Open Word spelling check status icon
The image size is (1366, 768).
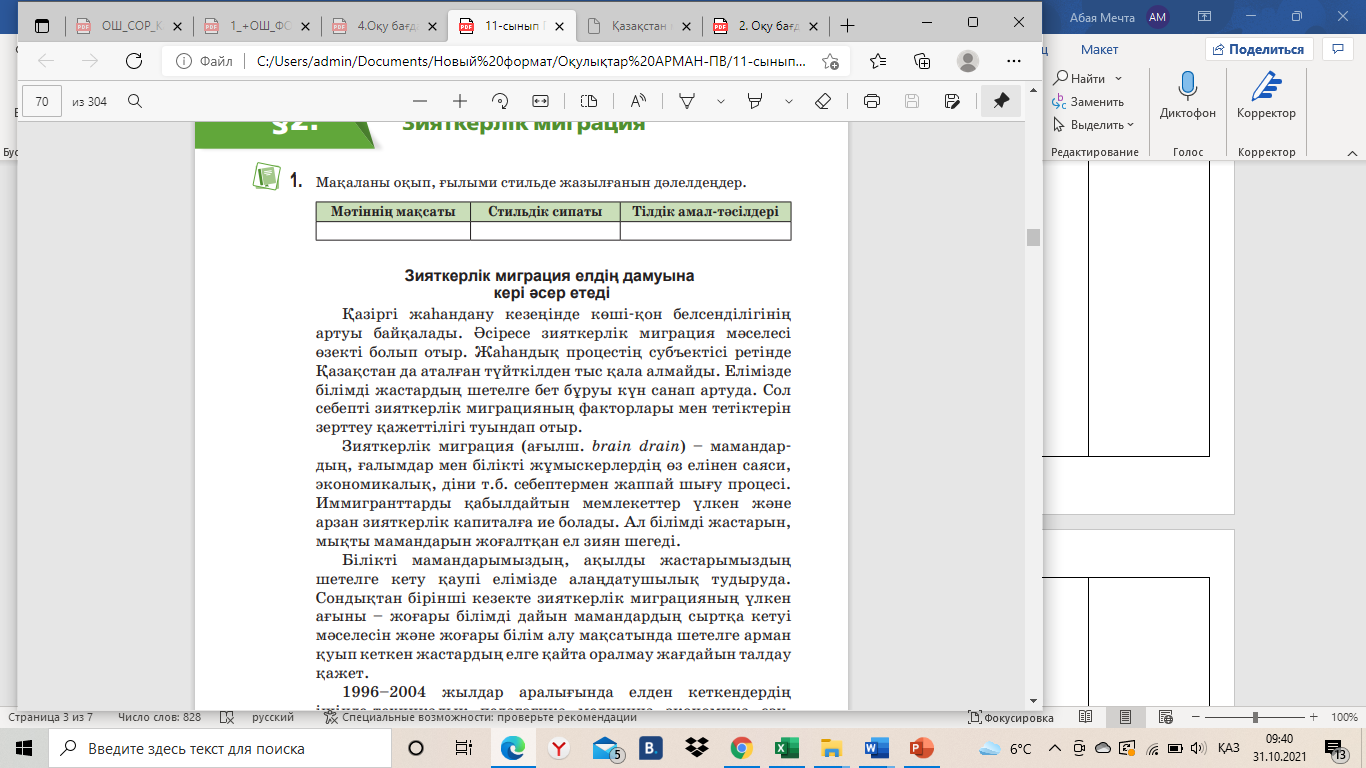pyautogui.click(x=227, y=717)
